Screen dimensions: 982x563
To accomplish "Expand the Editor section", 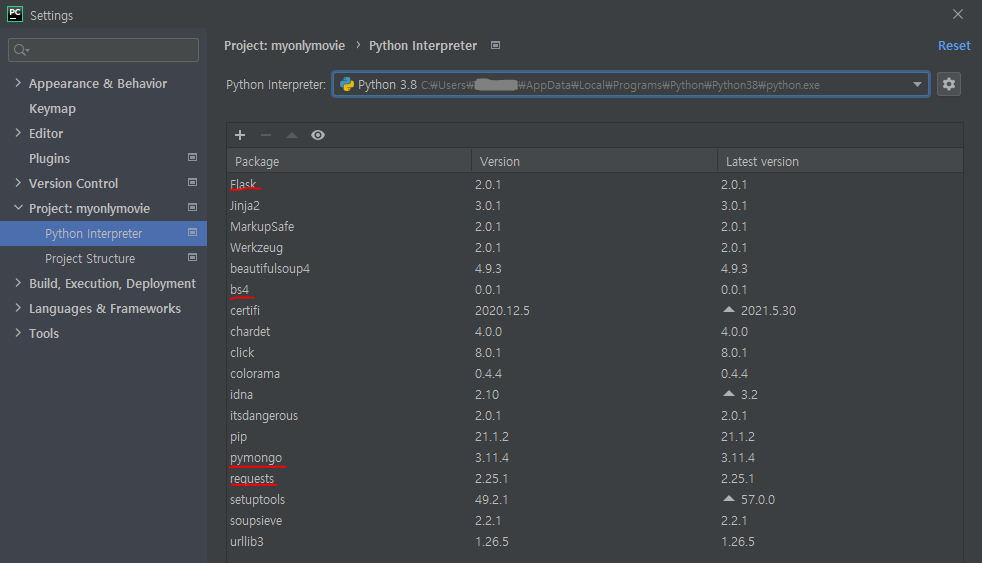I will point(18,133).
